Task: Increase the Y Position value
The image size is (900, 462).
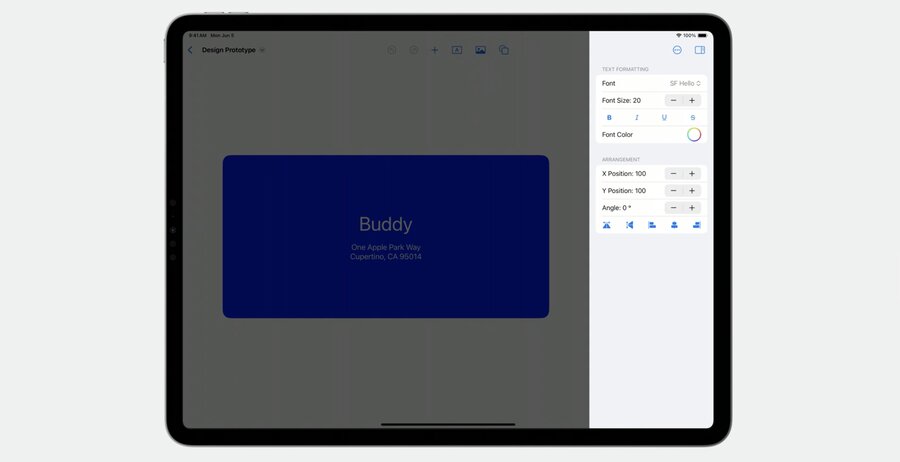Action: [692, 191]
